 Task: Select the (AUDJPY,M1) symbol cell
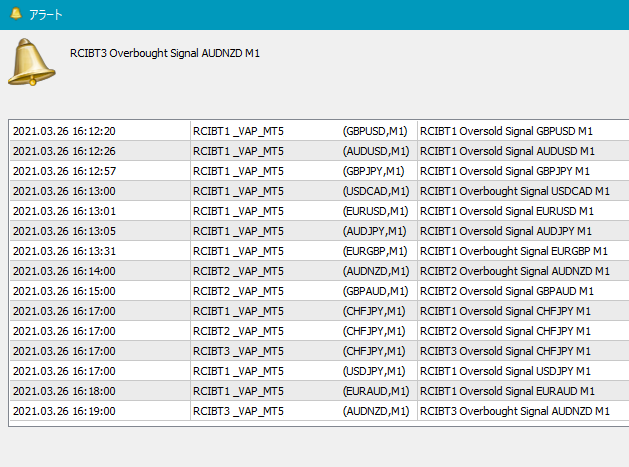click(x=374, y=231)
